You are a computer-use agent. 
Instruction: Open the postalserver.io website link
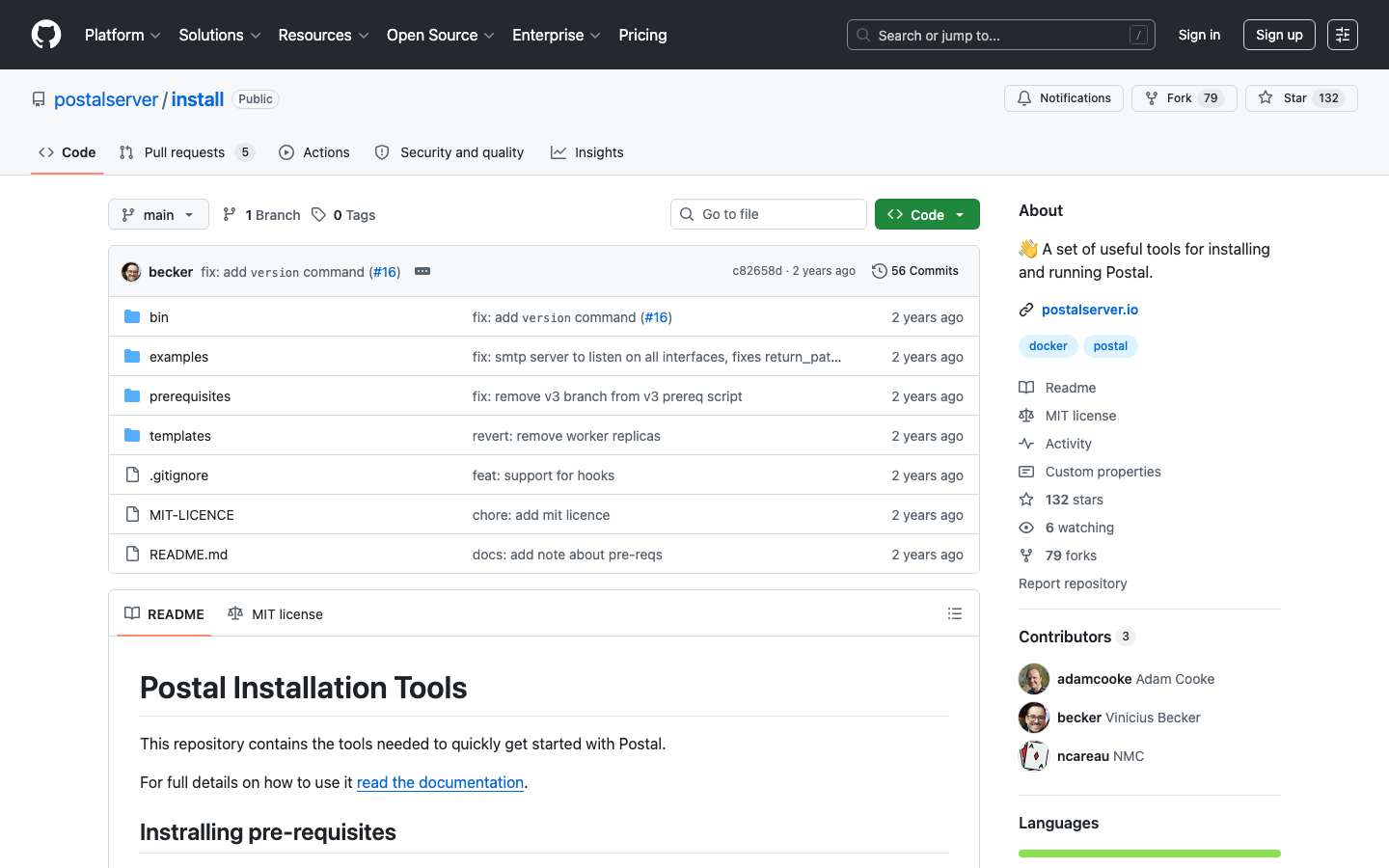pyautogui.click(x=1089, y=310)
